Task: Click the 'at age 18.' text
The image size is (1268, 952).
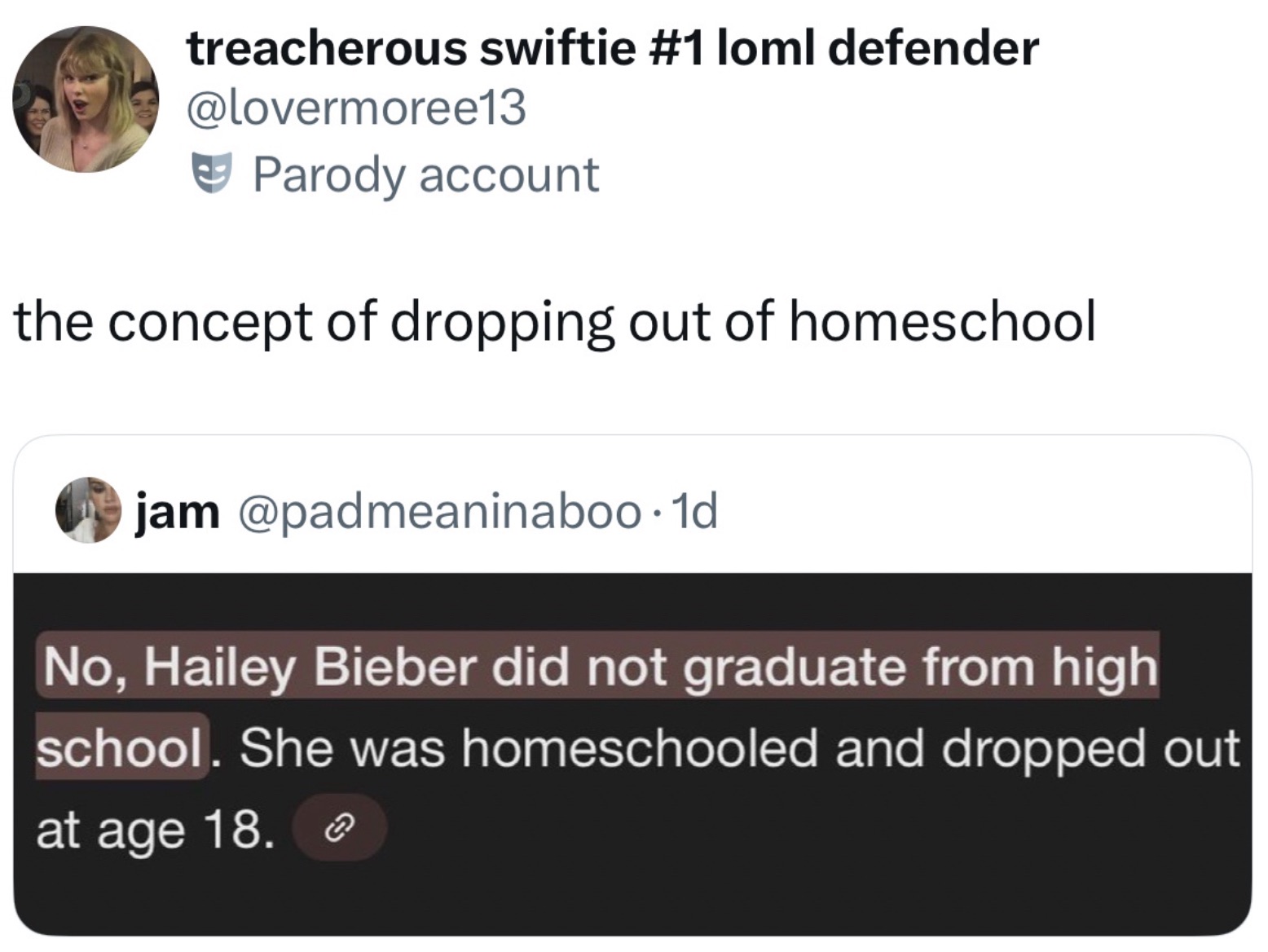Action: tap(152, 830)
